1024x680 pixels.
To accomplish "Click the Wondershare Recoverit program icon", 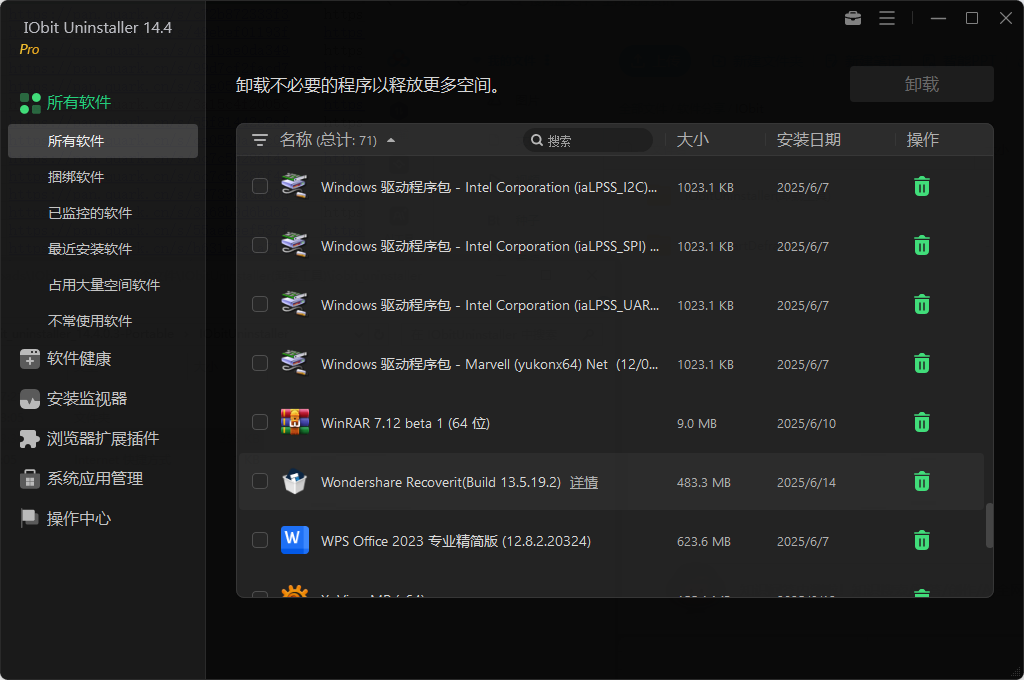I will point(295,481).
